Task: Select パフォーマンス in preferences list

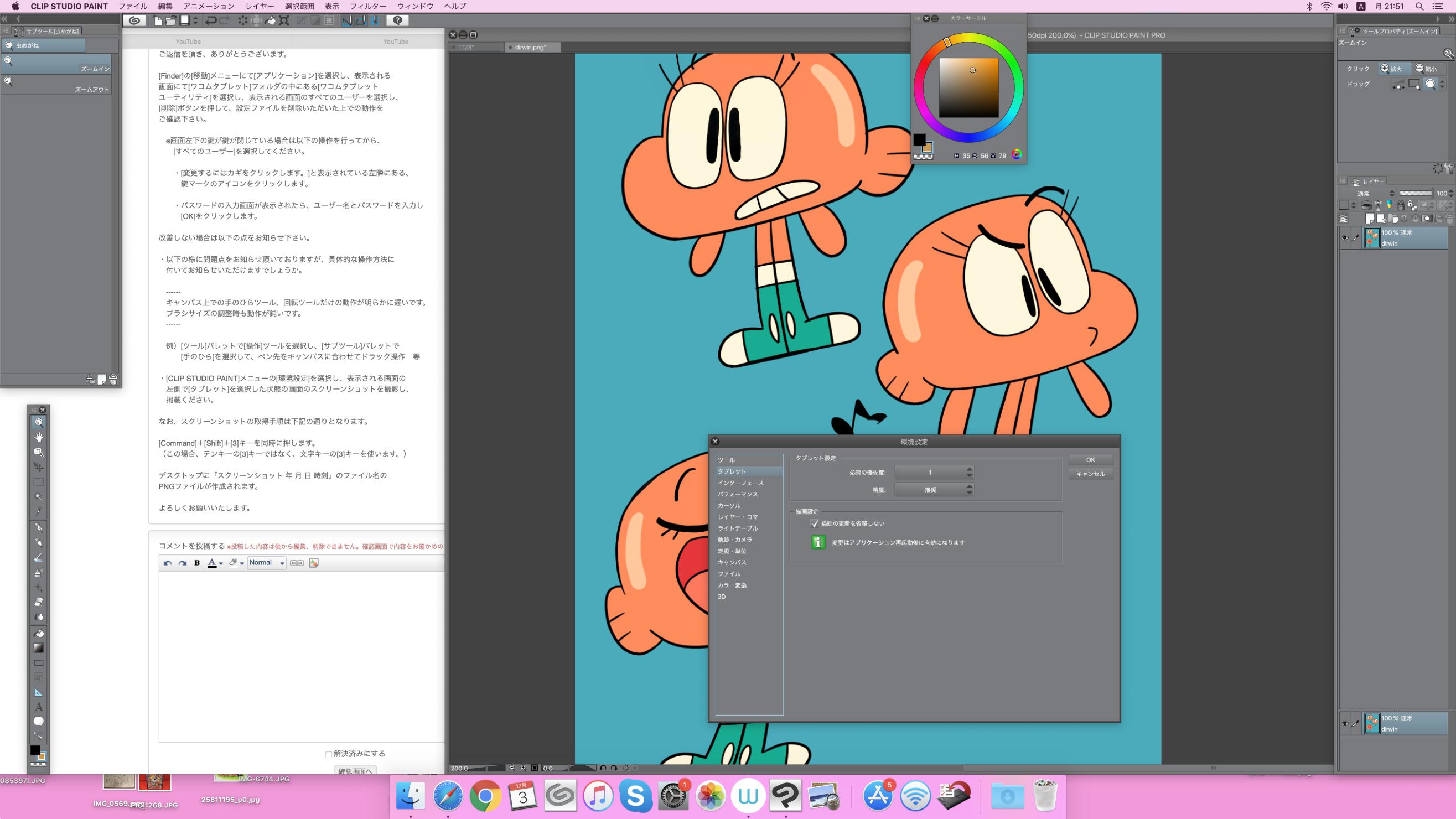Action: point(738,494)
